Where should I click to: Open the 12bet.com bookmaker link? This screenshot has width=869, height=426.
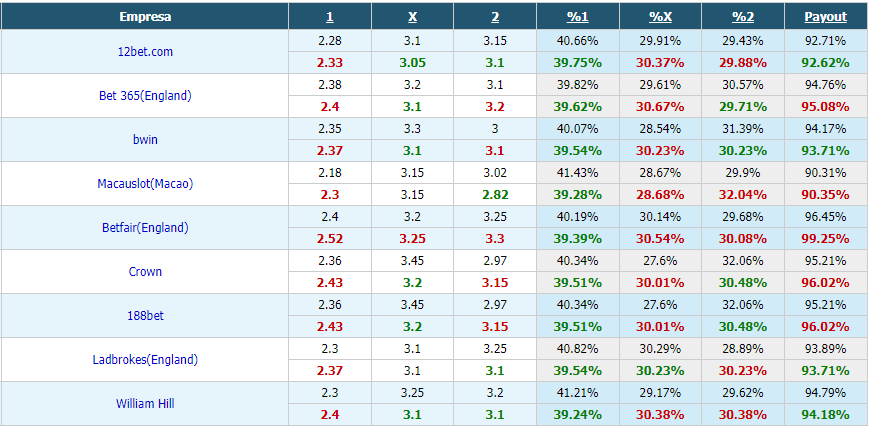[145, 52]
